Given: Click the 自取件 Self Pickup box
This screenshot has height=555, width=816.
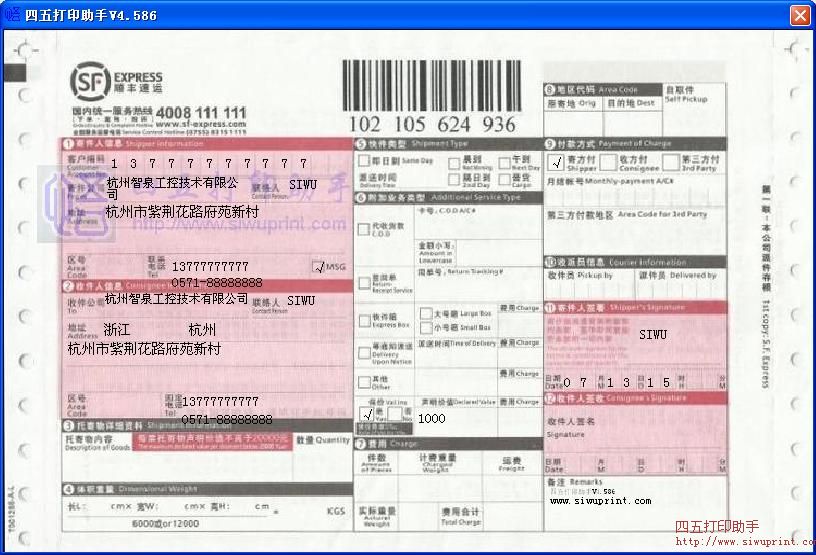Looking at the screenshot, I should pos(694,110).
